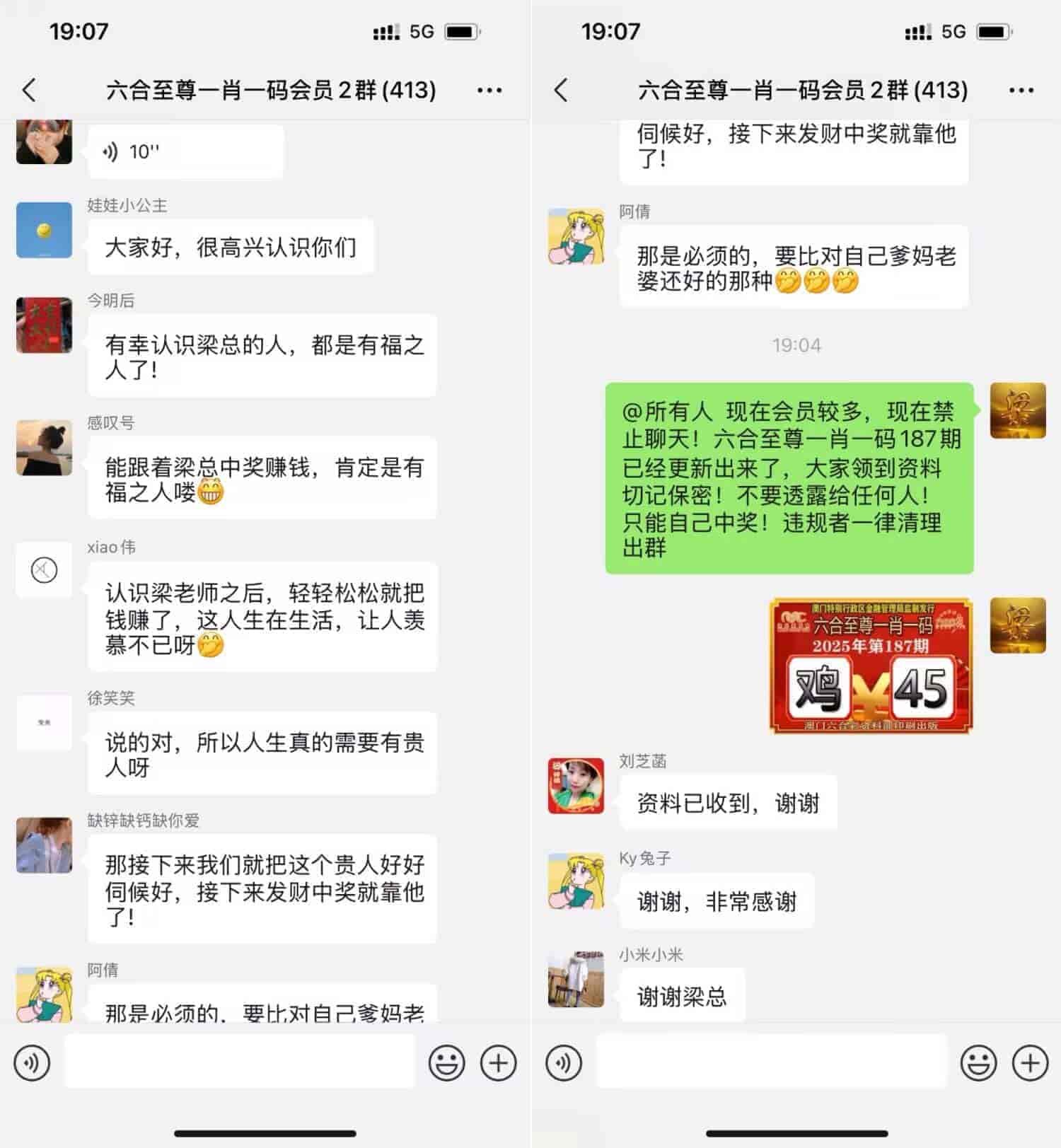Tap the gold avatar beside the green message
The image size is (1061, 1148).
tap(1018, 410)
